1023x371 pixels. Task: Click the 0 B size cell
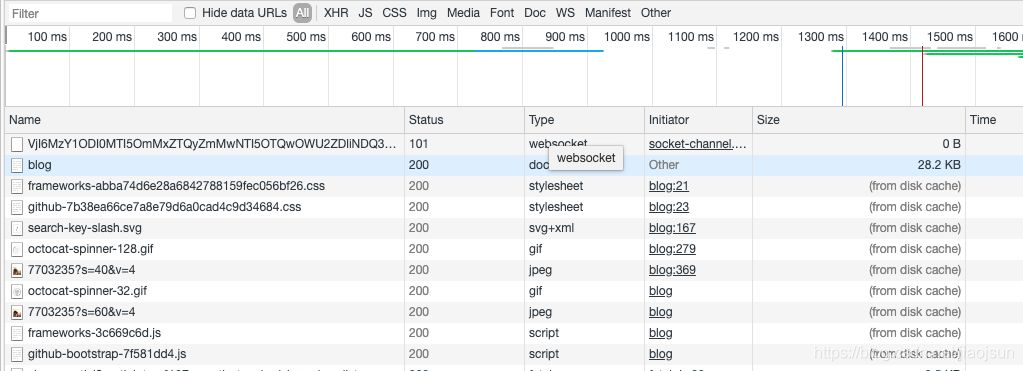click(953, 144)
